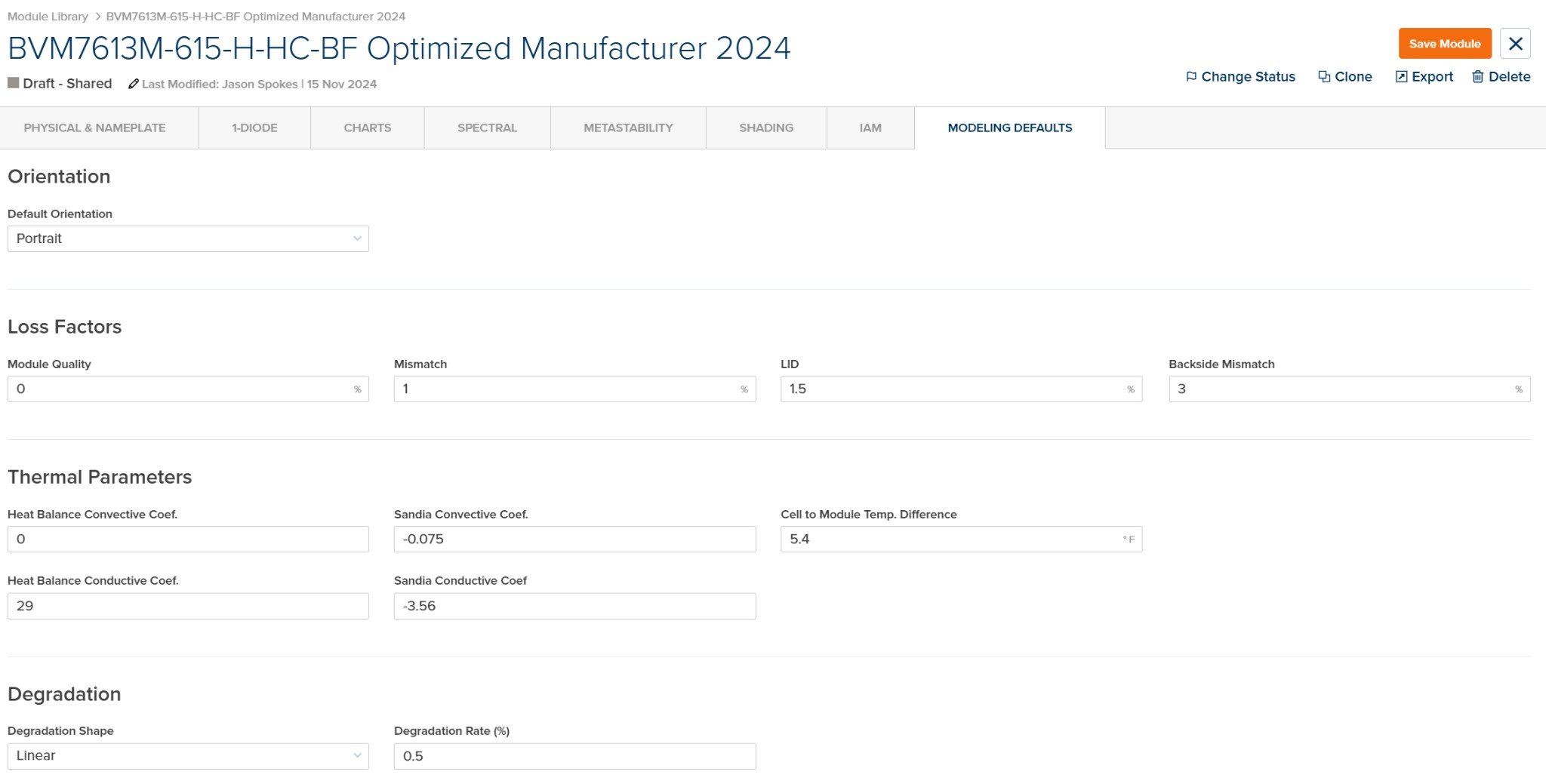Open the 1-Diode tab
Screen dimensions: 1546x784
[x=254, y=128]
